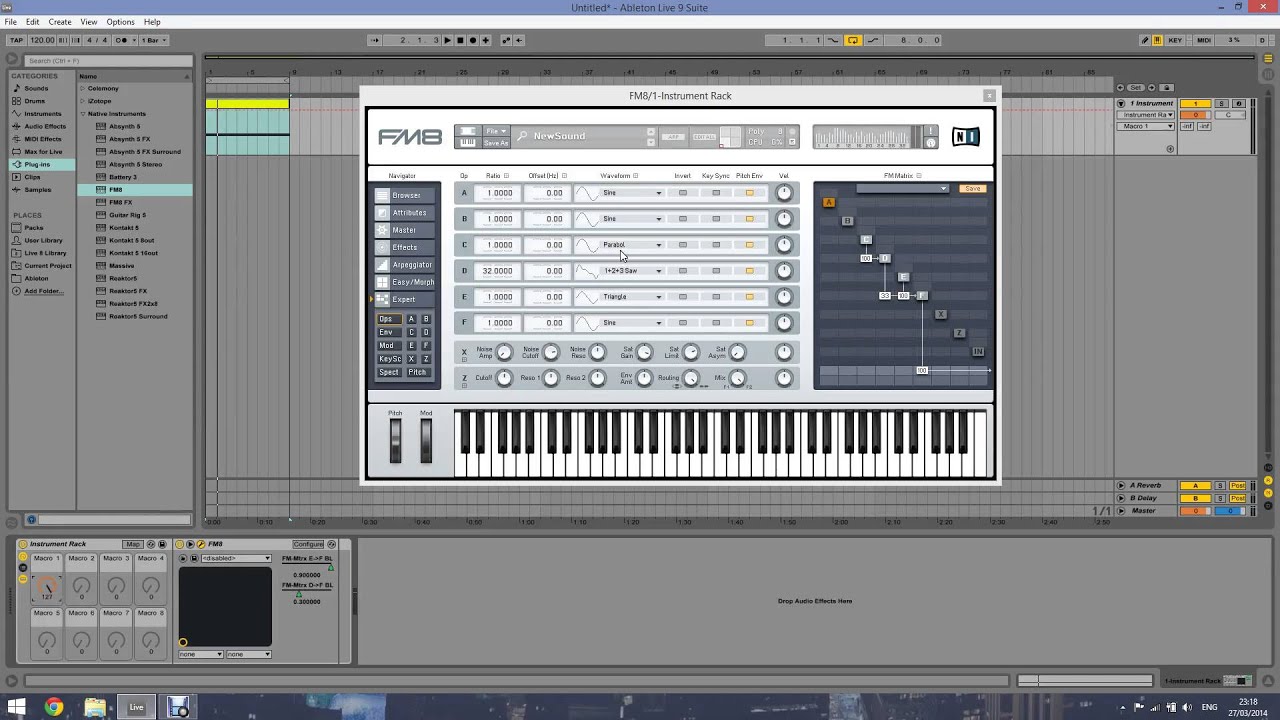The image size is (1280, 720).
Task: Open the Create menu
Action: [x=60, y=22]
